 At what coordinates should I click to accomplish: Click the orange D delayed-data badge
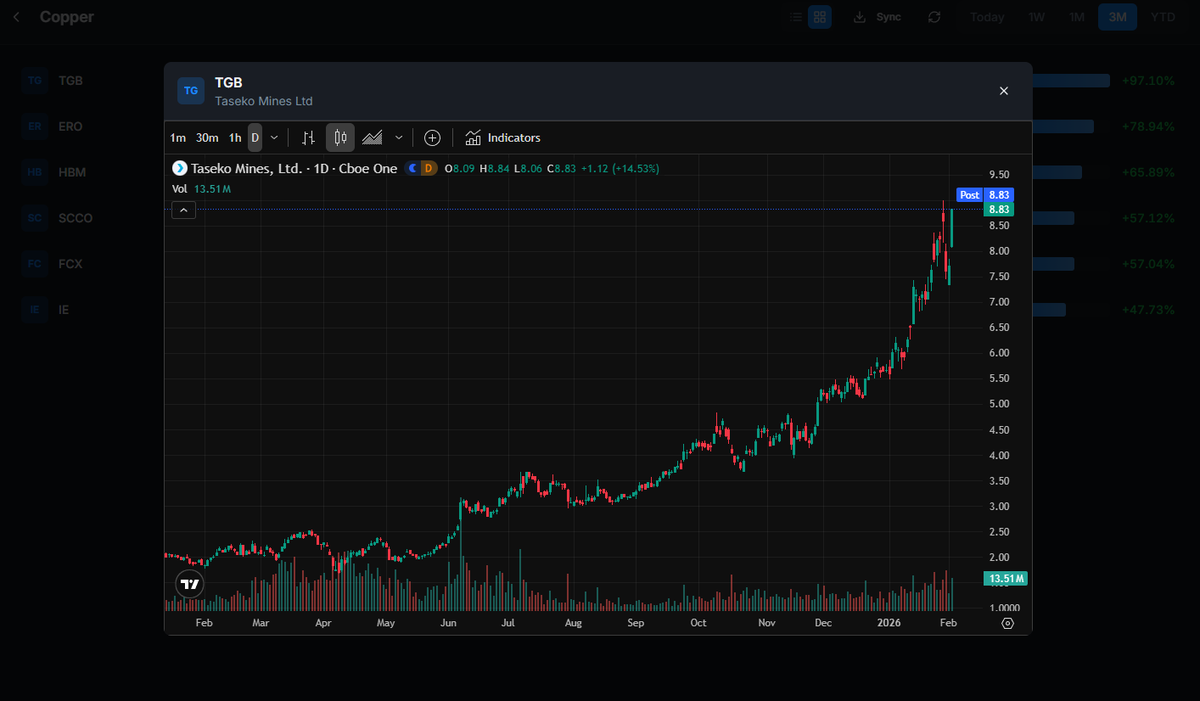[428, 169]
